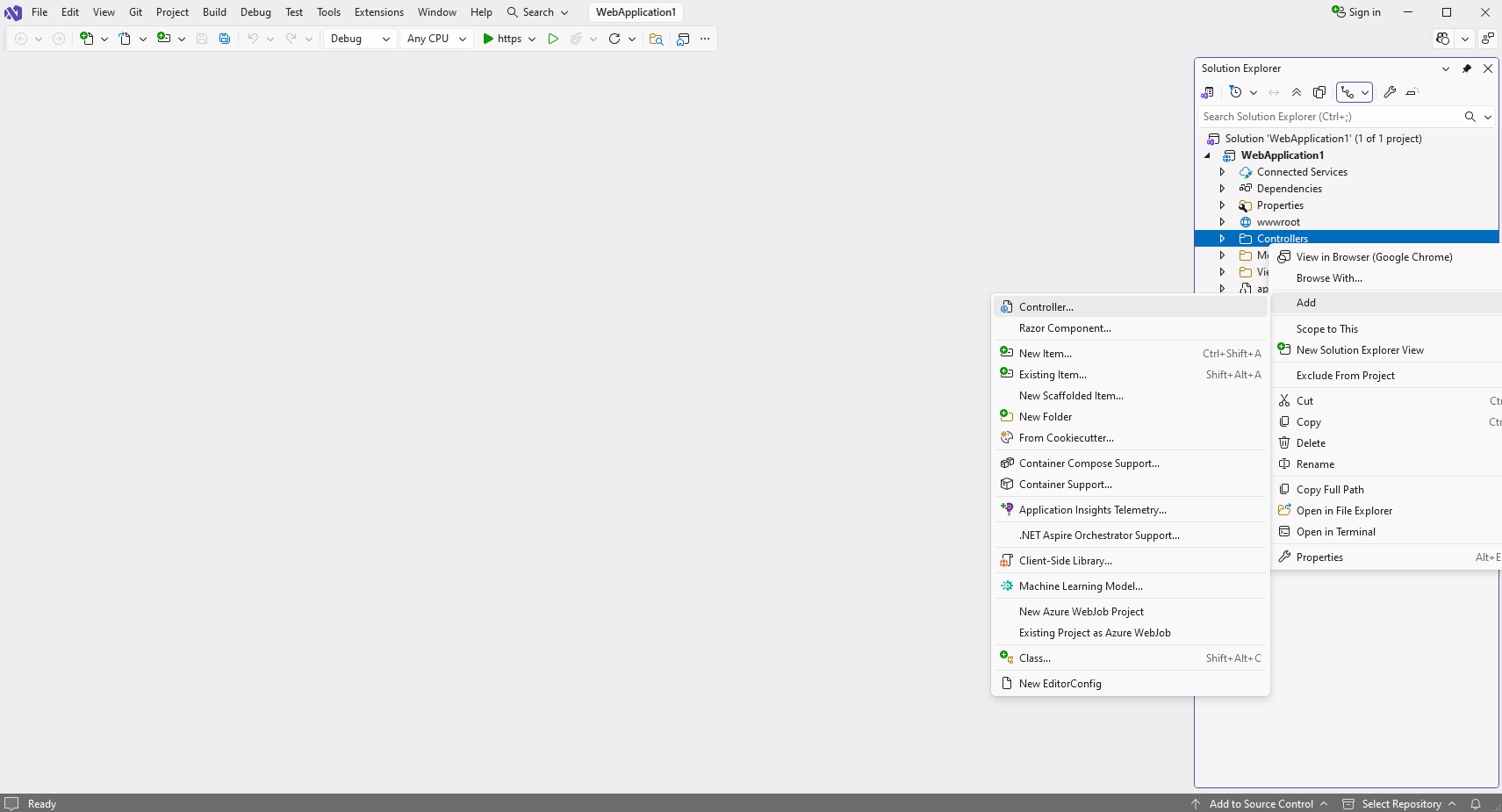Click the Sign in button
This screenshot has height=812, width=1502.
1356,12
